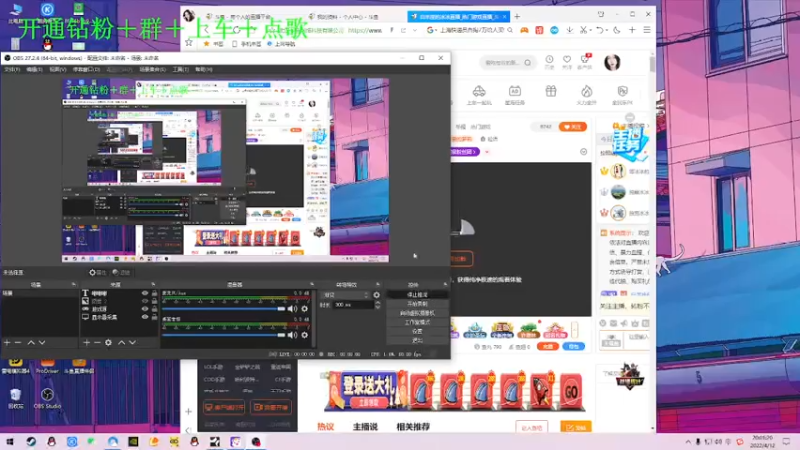Screen dimensions: 800x450
Task: Move the scene down with the arrow icon
Action: click(x=42, y=342)
